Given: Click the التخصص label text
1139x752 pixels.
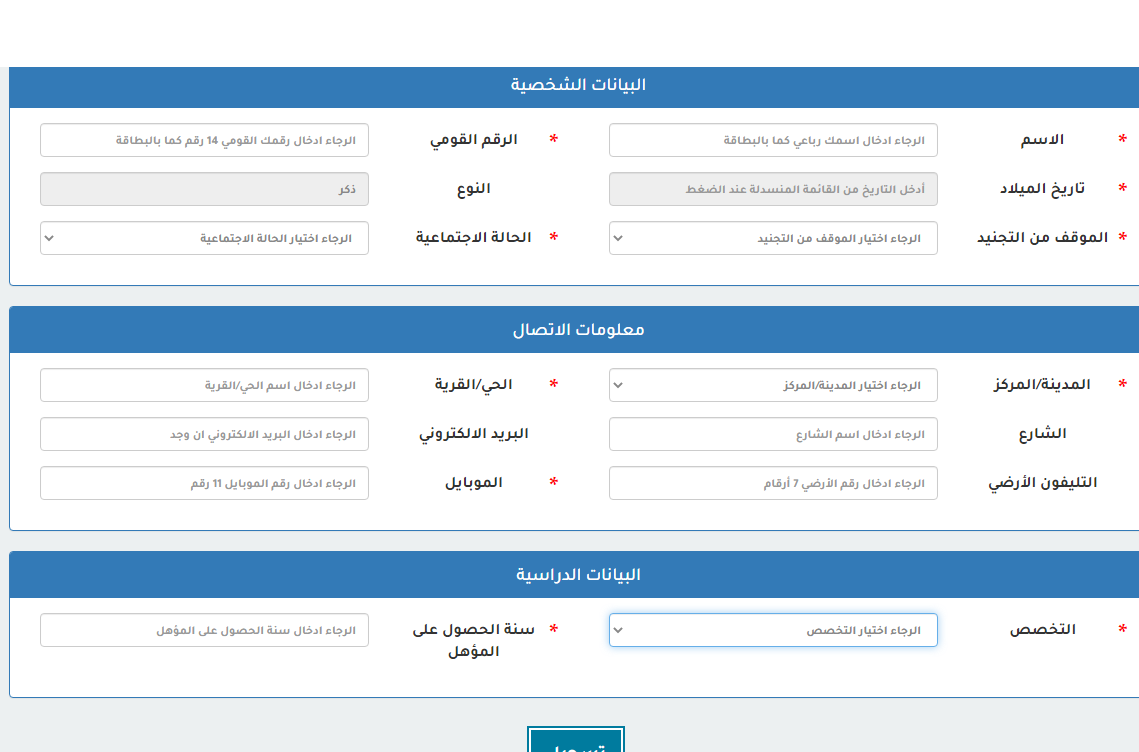Looking at the screenshot, I should pyautogui.click(x=1042, y=630).
